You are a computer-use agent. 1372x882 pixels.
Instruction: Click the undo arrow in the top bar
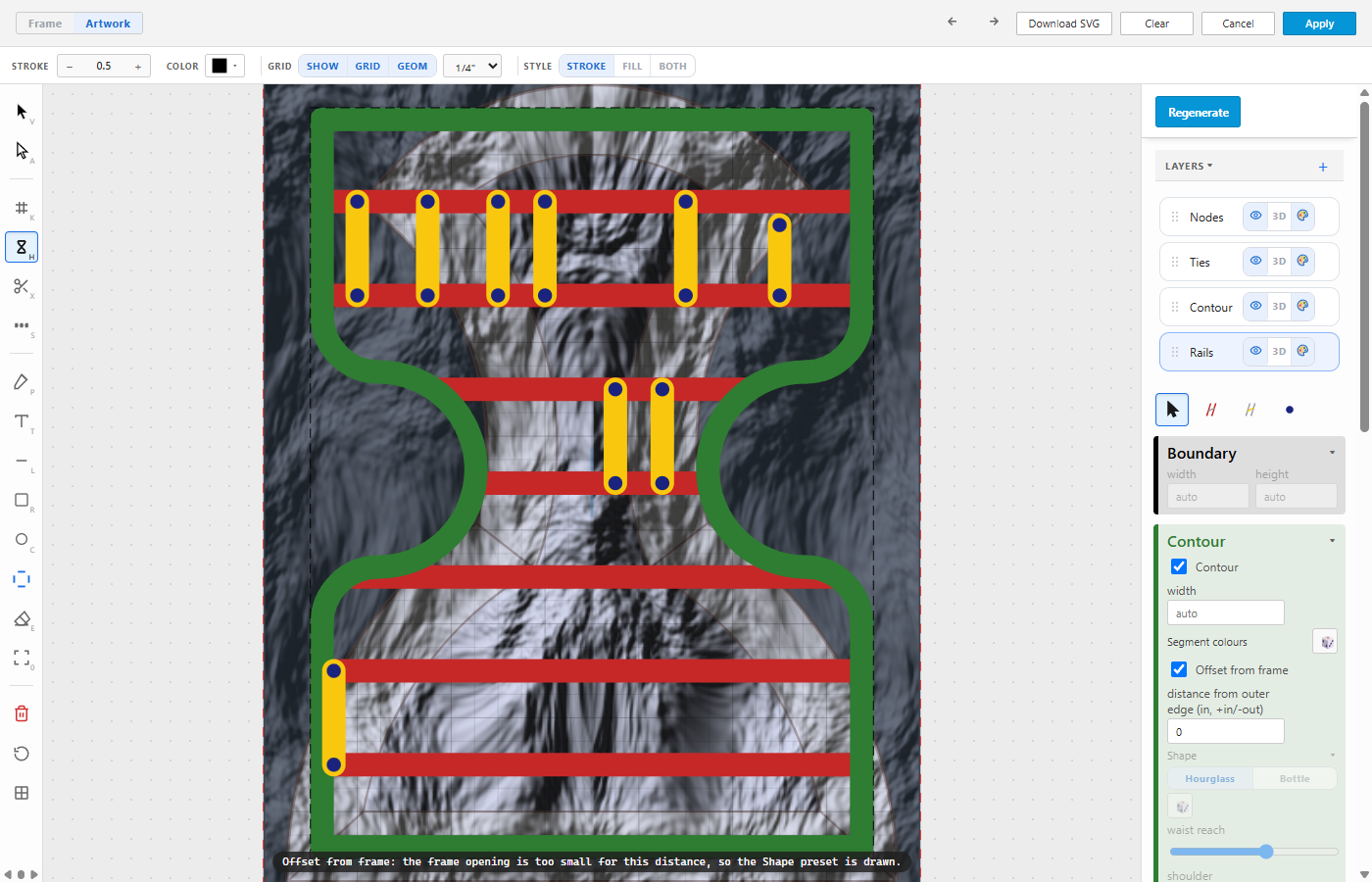952,22
